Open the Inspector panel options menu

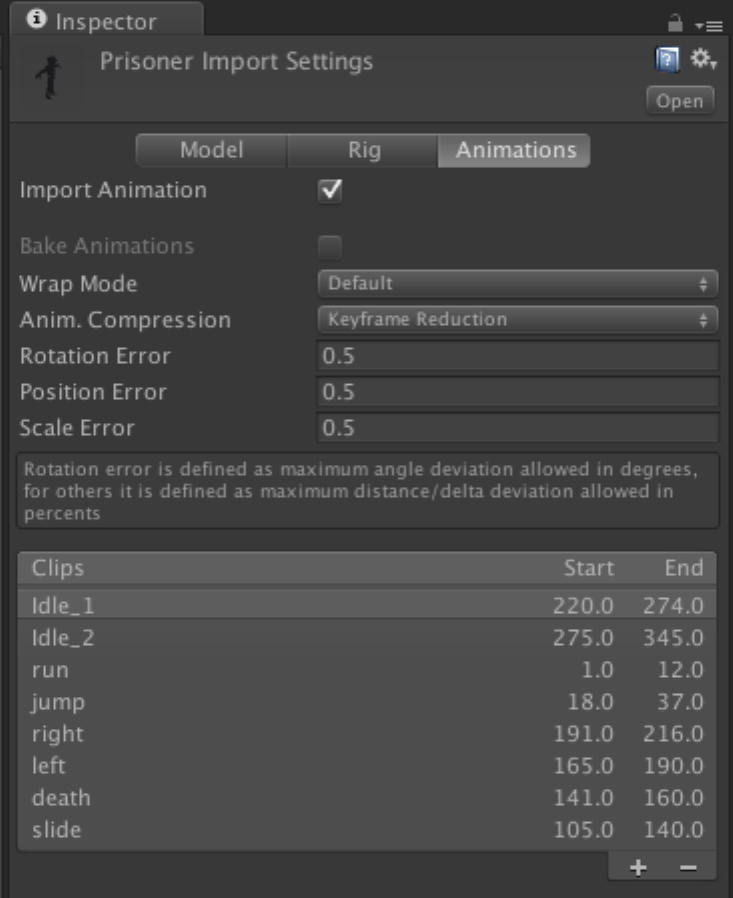click(701, 22)
